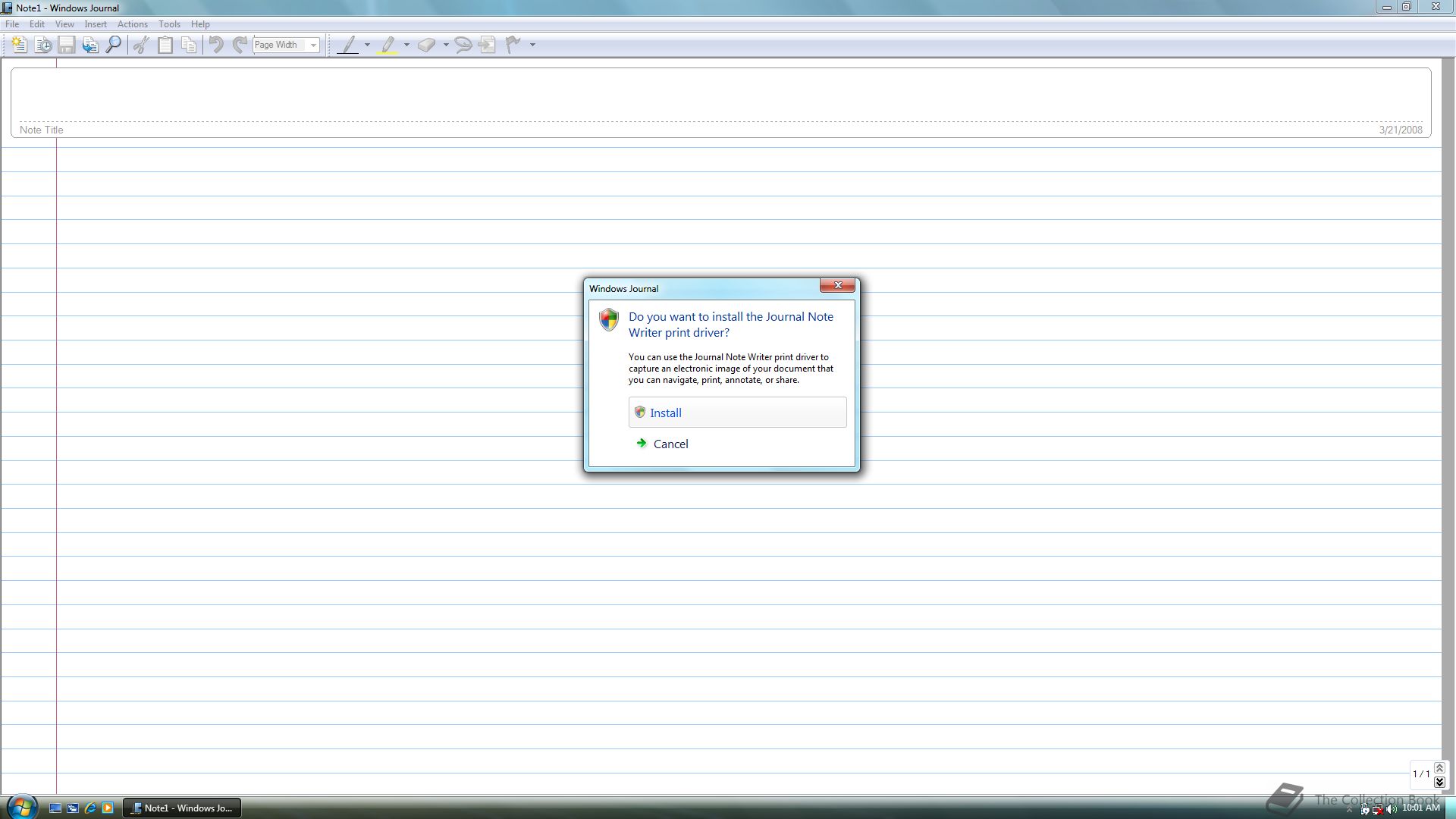
Task: Redo the last action
Action: [240, 45]
